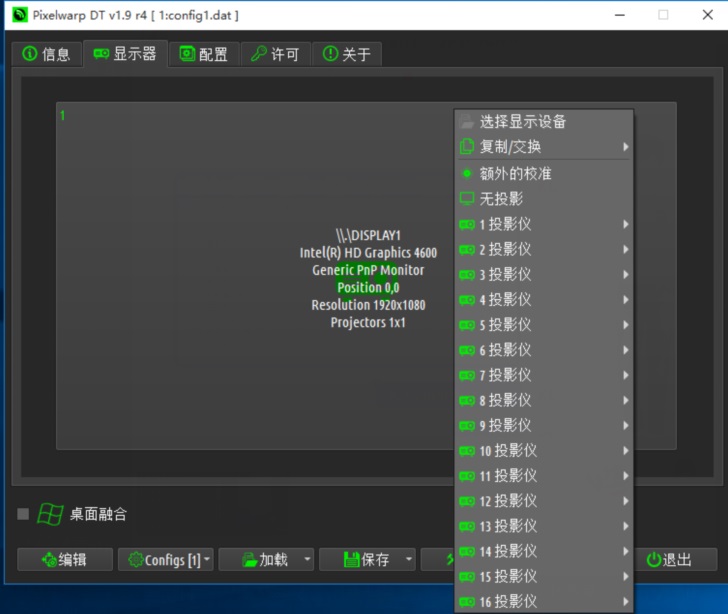Click the 4 投影仪 label
Screen dimensions: 728x614
[x=505, y=300]
